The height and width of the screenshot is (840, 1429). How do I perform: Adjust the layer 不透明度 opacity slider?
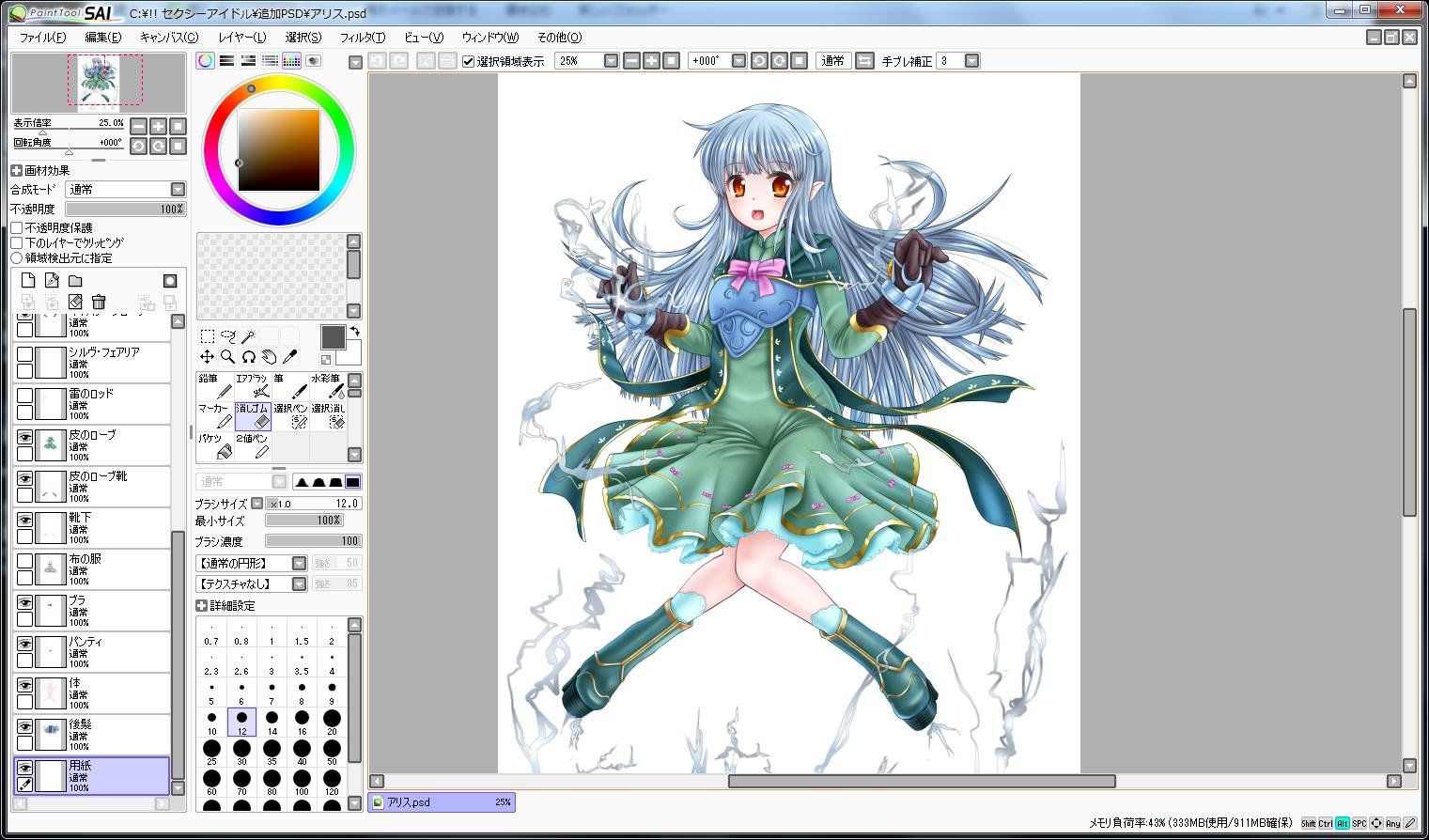coord(125,210)
